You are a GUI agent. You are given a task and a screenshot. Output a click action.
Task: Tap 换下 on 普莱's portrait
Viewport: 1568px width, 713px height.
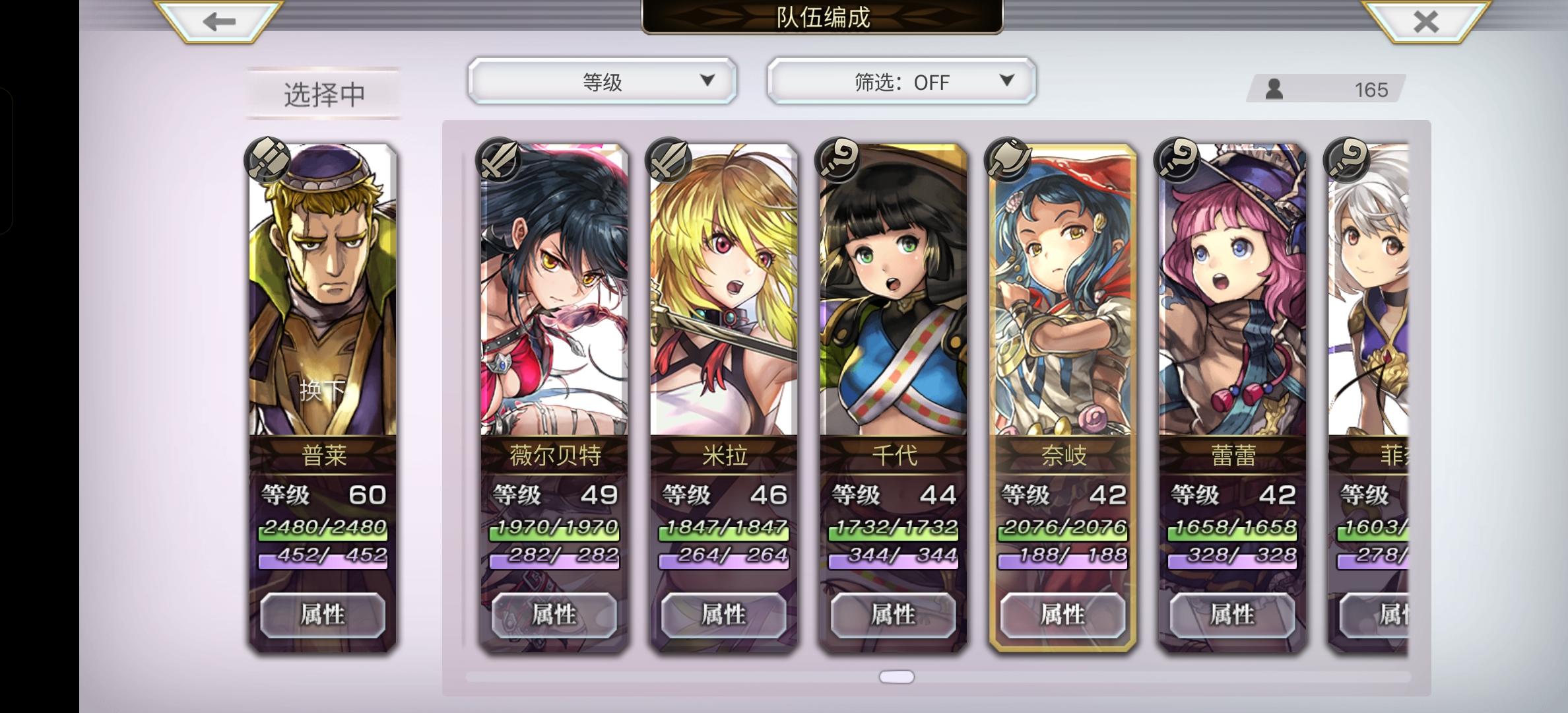[323, 390]
